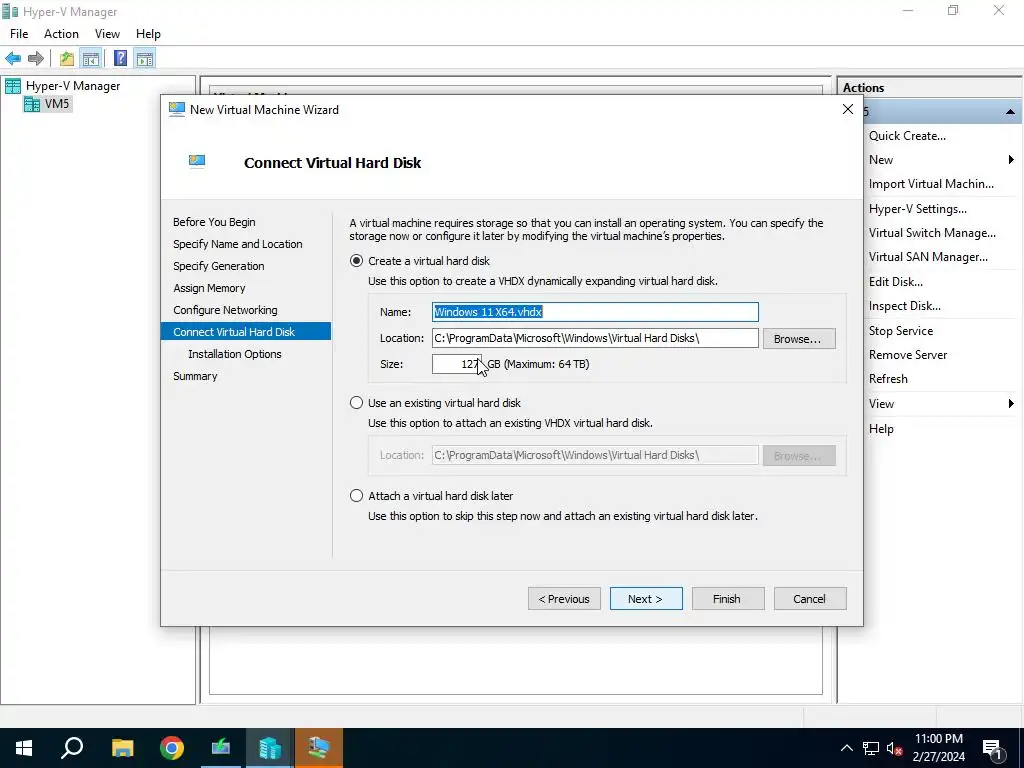This screenshot has height=768, width=1024.
Task: Click the virtual disk Name field
Action: 595,312
